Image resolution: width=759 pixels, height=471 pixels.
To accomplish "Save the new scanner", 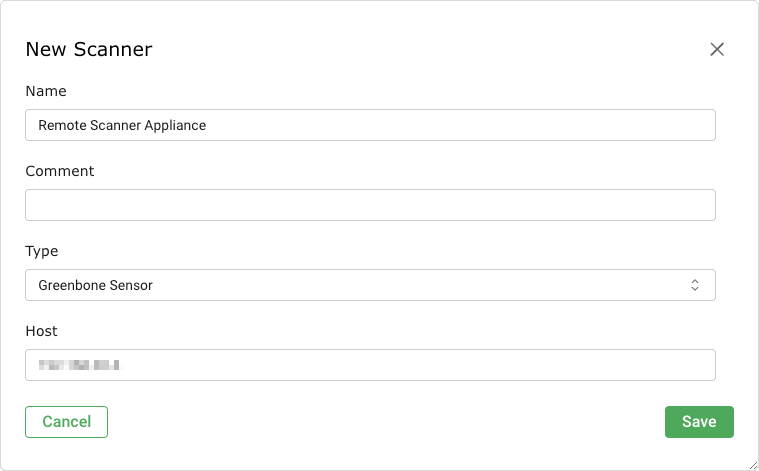I will coord(699,422).
